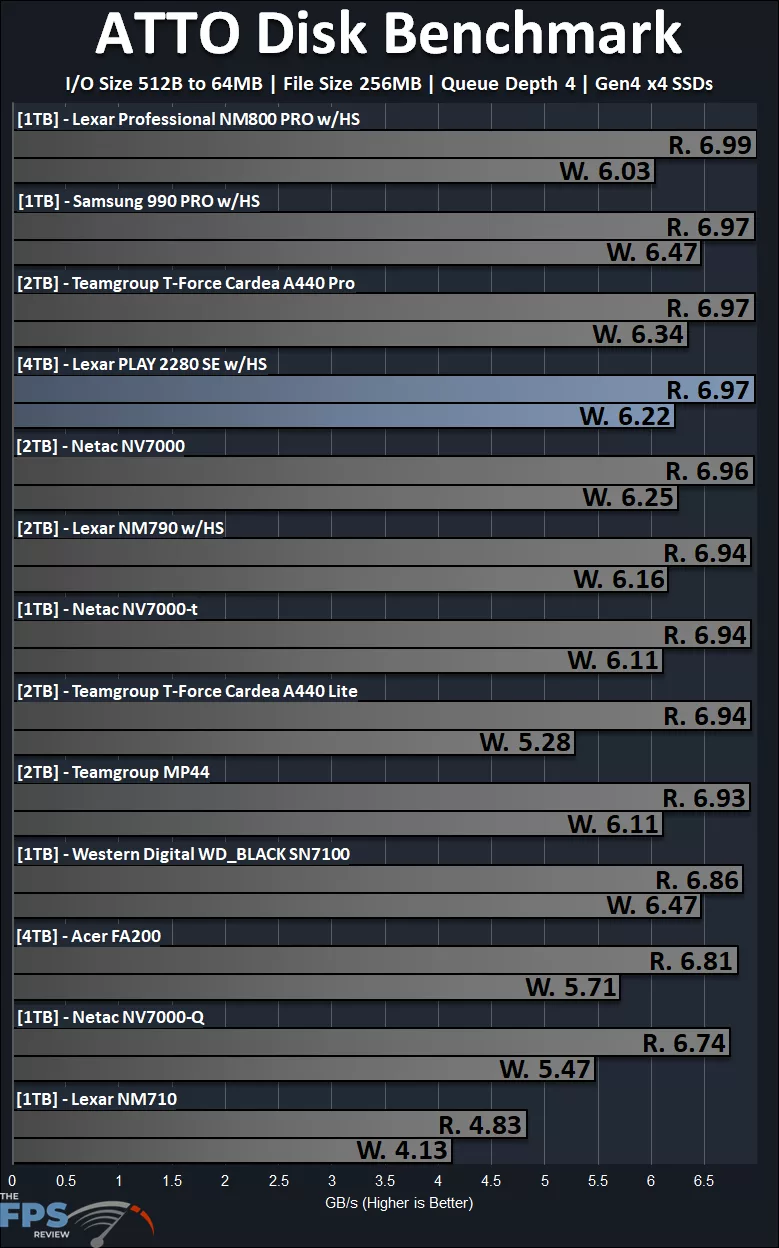
Task: Click the Teamgroup MP44 label
Action: click(113, 772)
